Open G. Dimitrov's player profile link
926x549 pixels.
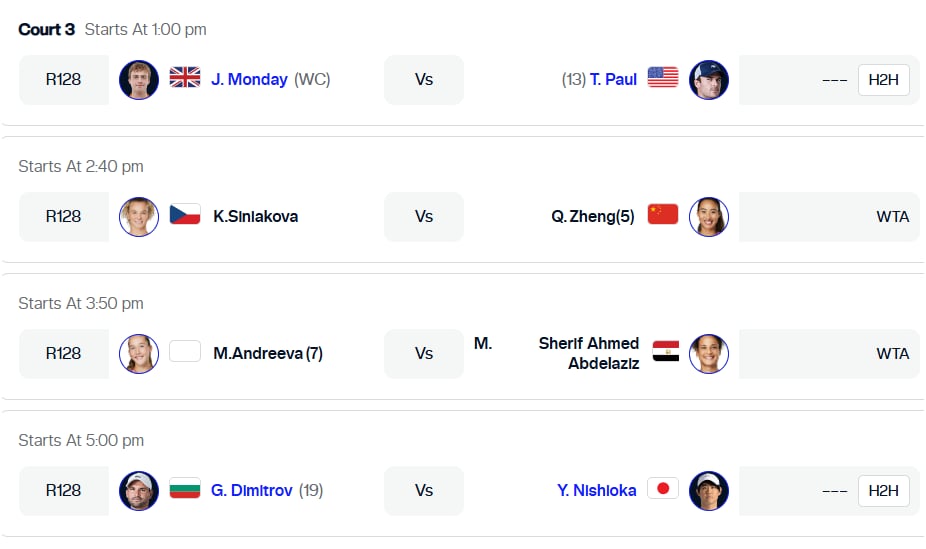(252, 490)
